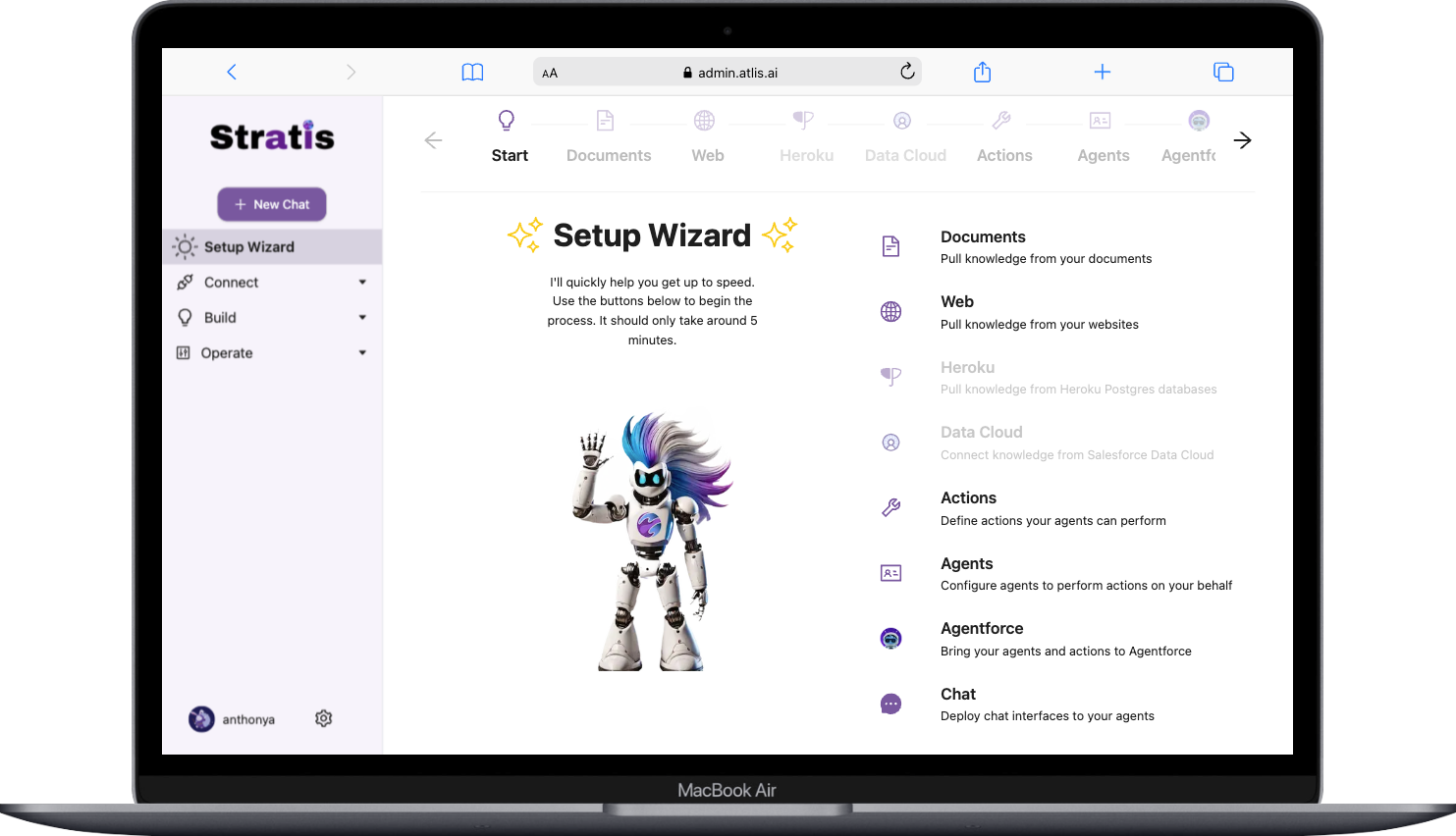Viewport: 1456px width, 836px height.
Task: Select the Web step tab
Action: (x=707, y=138)
